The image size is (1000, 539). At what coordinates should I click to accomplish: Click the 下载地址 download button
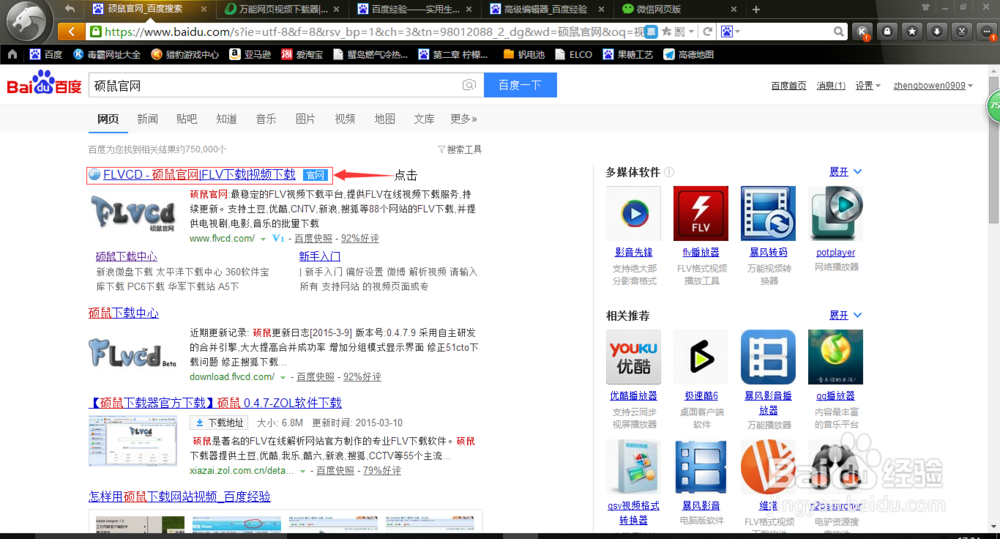[x=219, y=422]
